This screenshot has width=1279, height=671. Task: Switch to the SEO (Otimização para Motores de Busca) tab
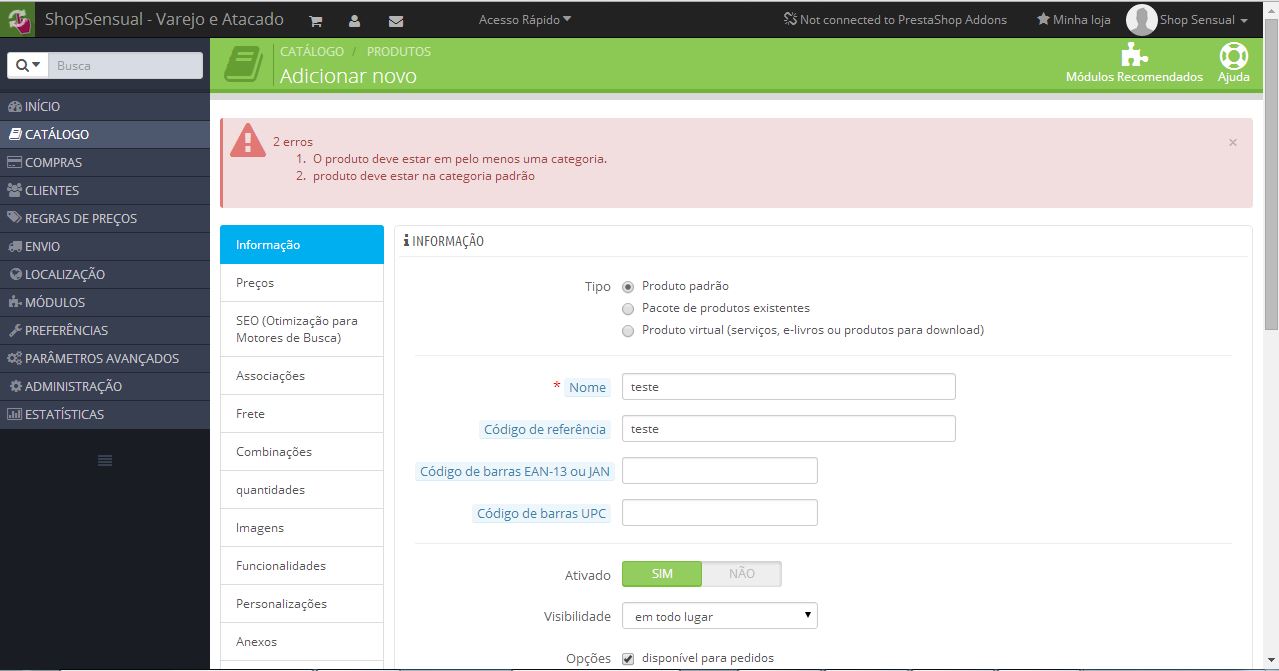[302, 330]
